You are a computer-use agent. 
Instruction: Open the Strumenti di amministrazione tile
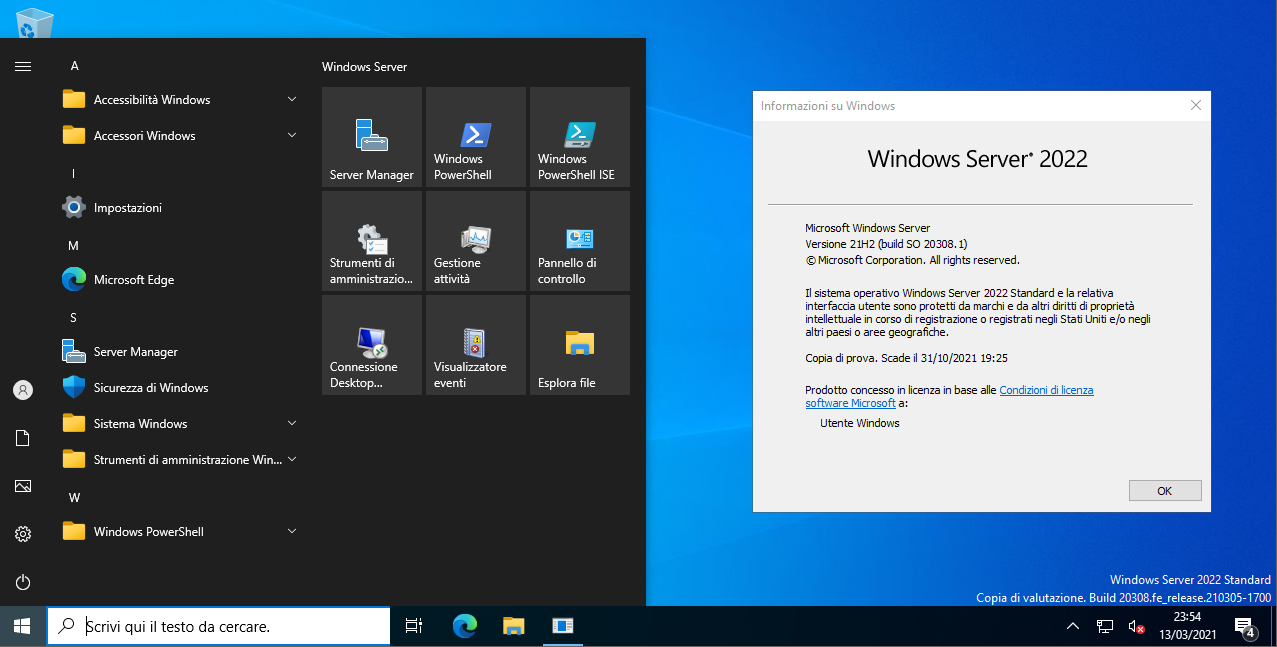click(x=372, y=241)
